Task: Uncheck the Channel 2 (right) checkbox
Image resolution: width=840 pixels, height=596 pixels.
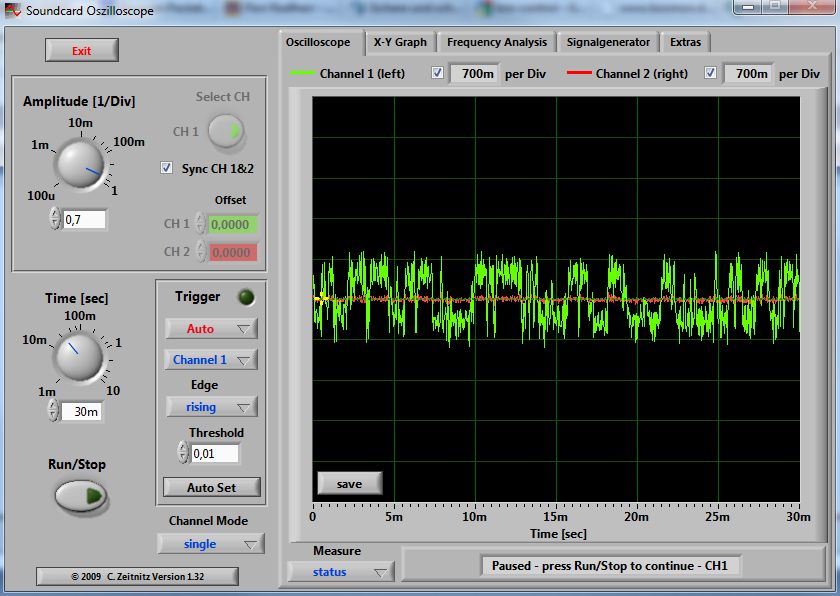Action: click(x=711, y=73)
